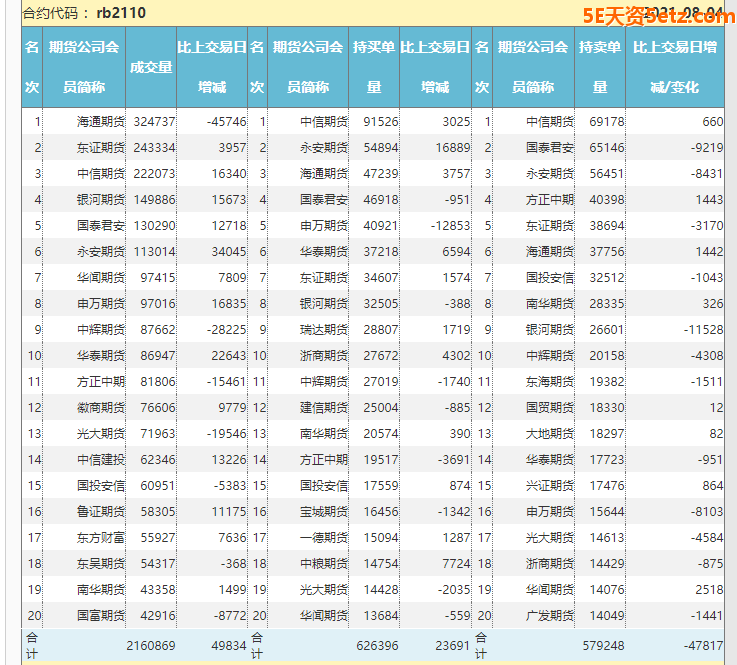Select 兴证期货 in short positions list
The image size is (737, 665).
(x=549, y=486)
